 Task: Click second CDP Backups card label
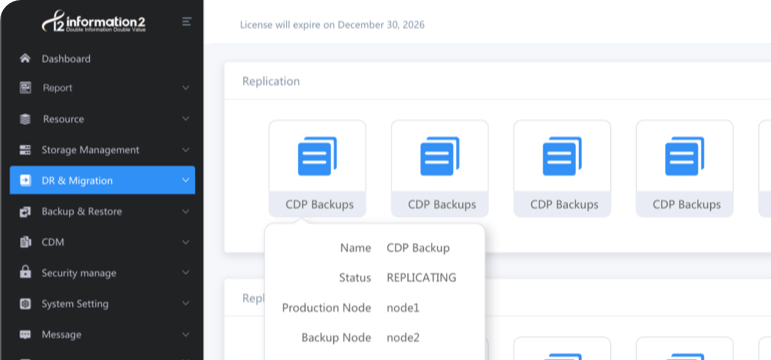[442, 205]
